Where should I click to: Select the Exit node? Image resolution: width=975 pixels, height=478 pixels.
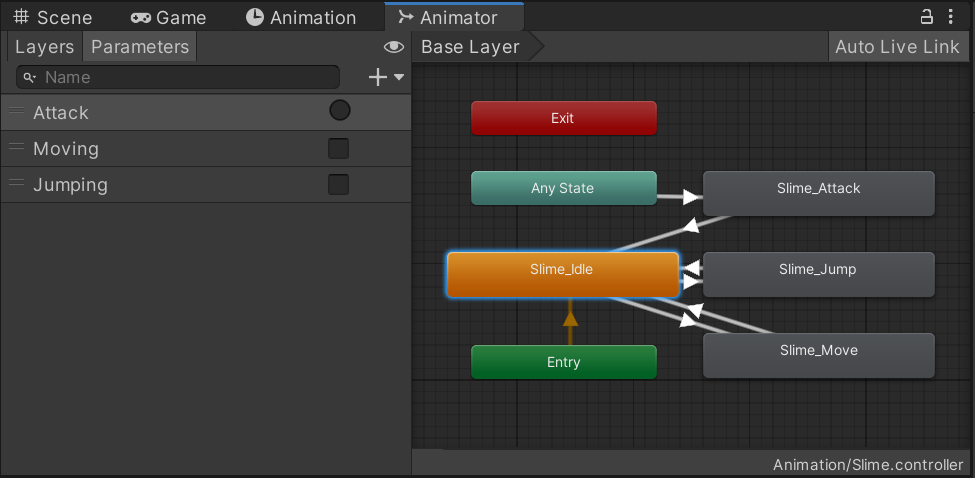click(563, 118)
